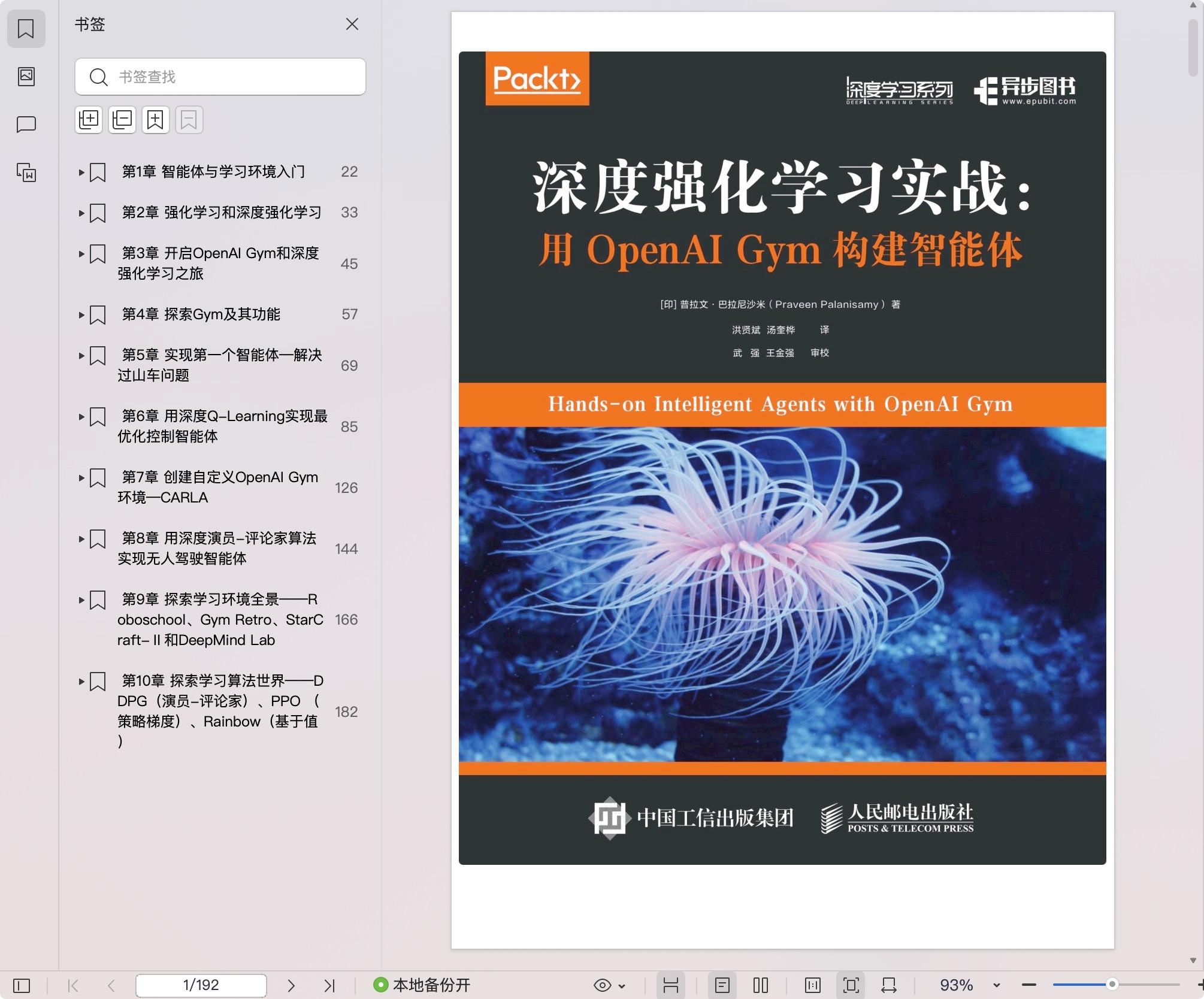Click the 本地备份开 backup status

422,985
